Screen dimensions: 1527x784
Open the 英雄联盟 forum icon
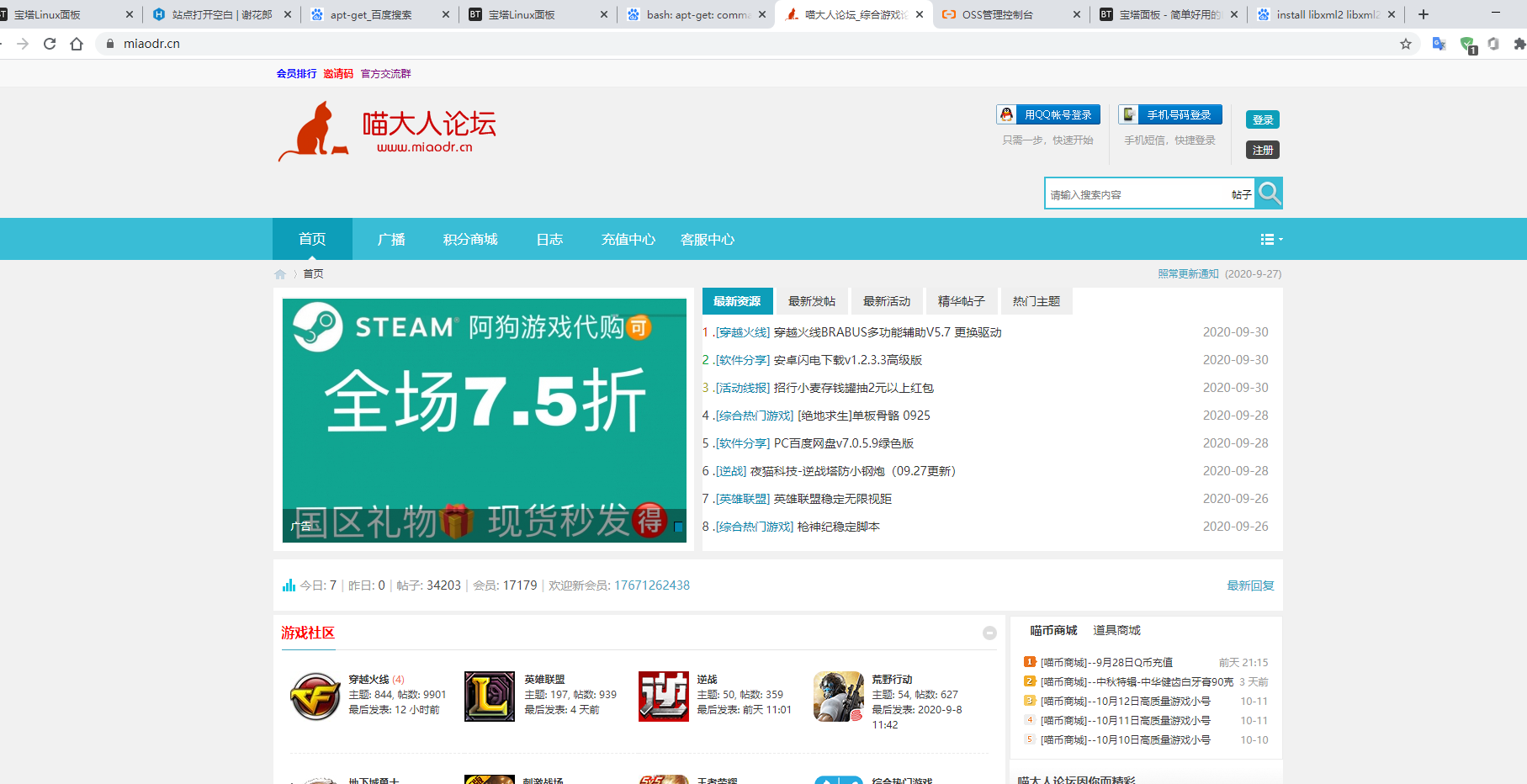click(x=490, y=696)
